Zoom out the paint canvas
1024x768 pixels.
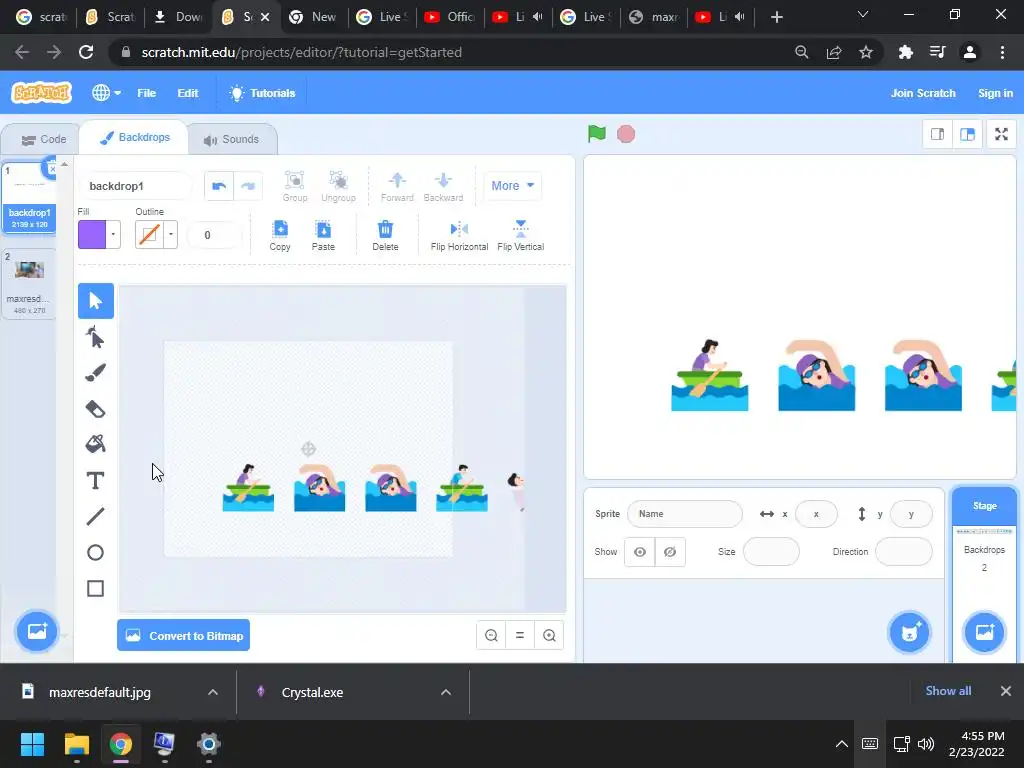491,635
